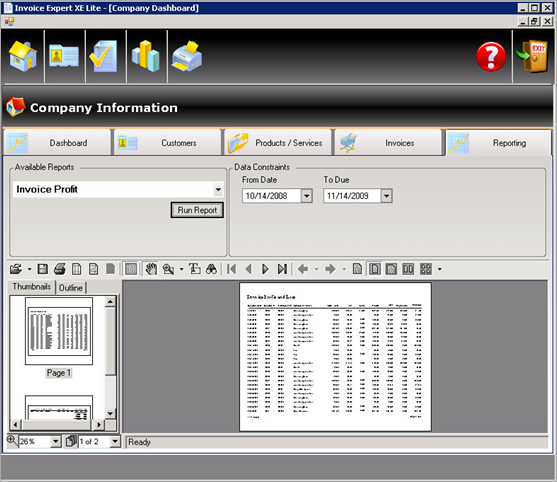557x482 pixels.
Task: Go to the first page of report
Action: (x=232, y=269)
